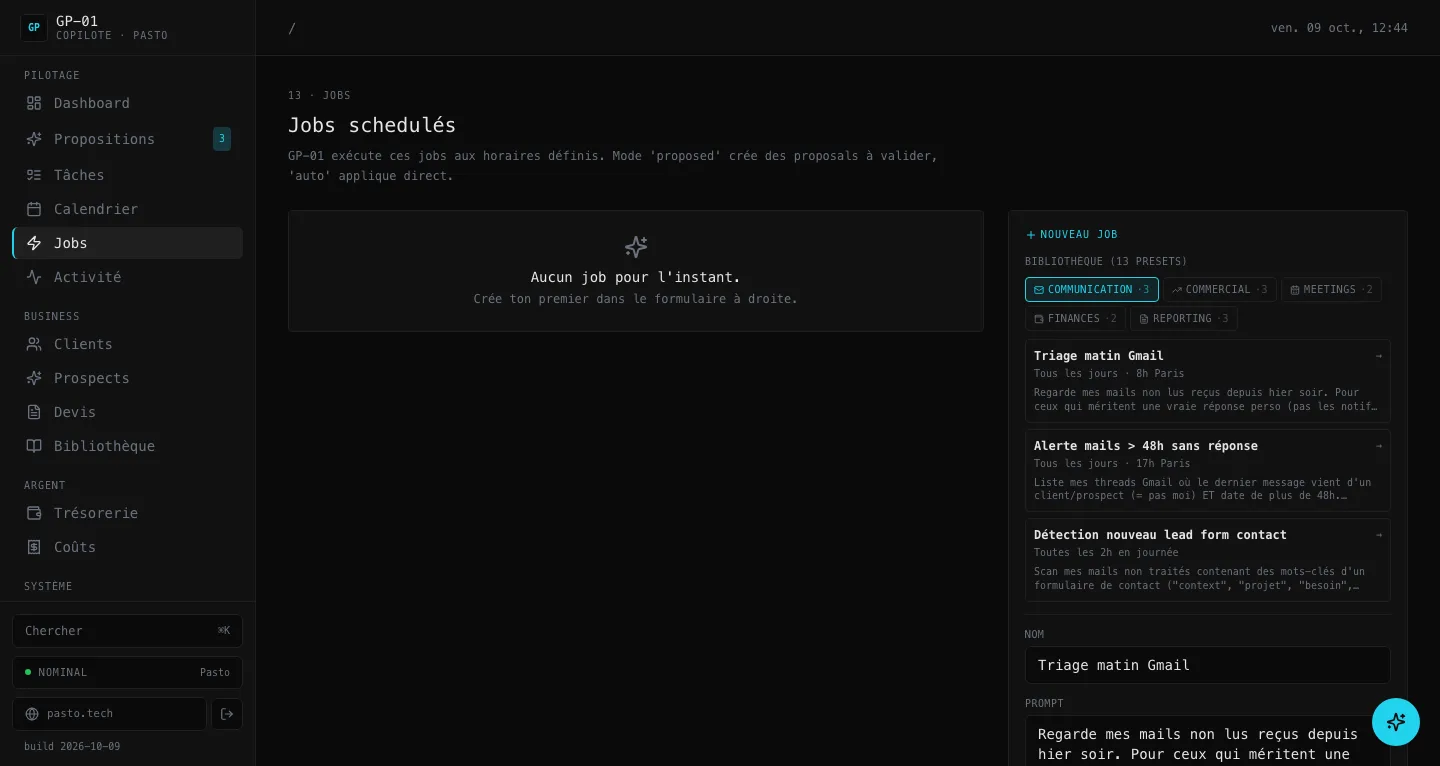This screenshot has width=1440, height=766.
Task: Click NOMINAL status indicator
Action: [128, 672]
